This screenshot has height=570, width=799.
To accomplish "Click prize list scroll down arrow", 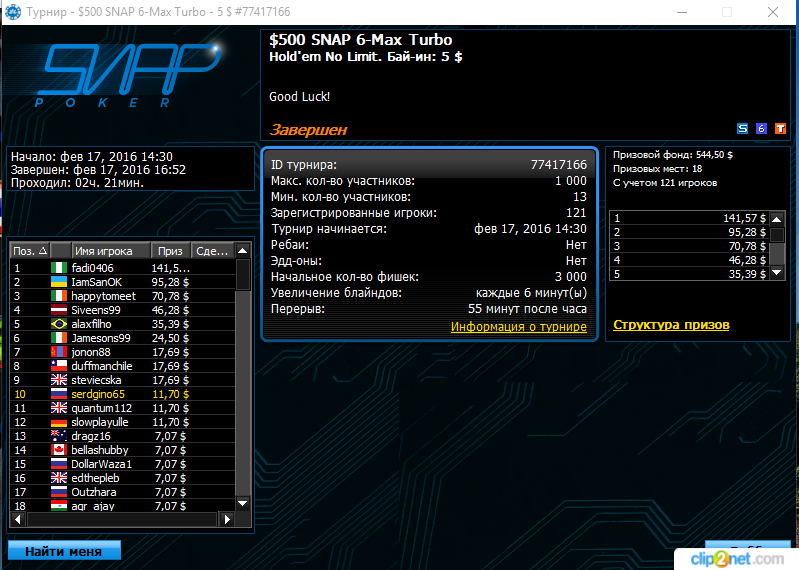I will pos(777,273).
